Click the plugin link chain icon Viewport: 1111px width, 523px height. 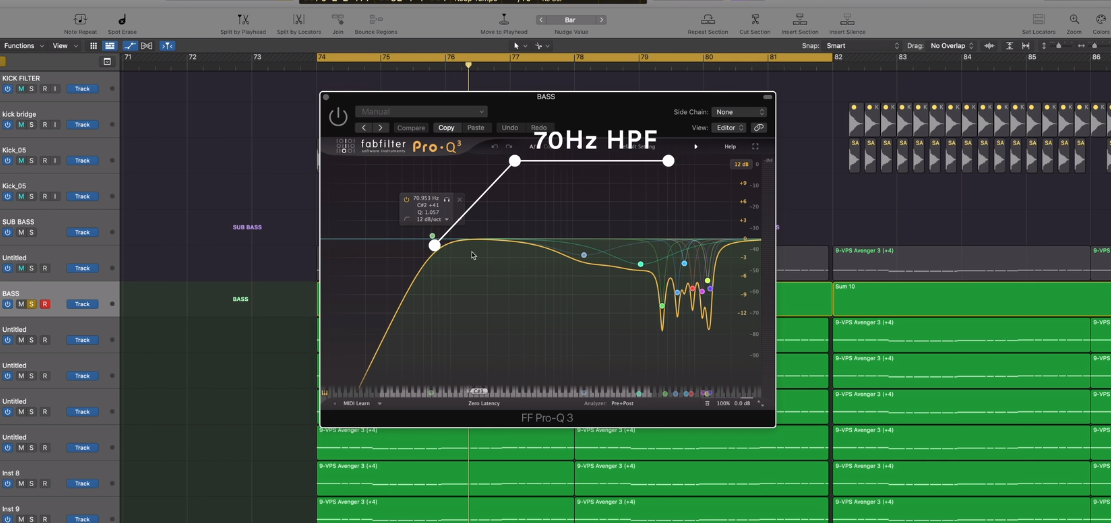pos(759,128)
